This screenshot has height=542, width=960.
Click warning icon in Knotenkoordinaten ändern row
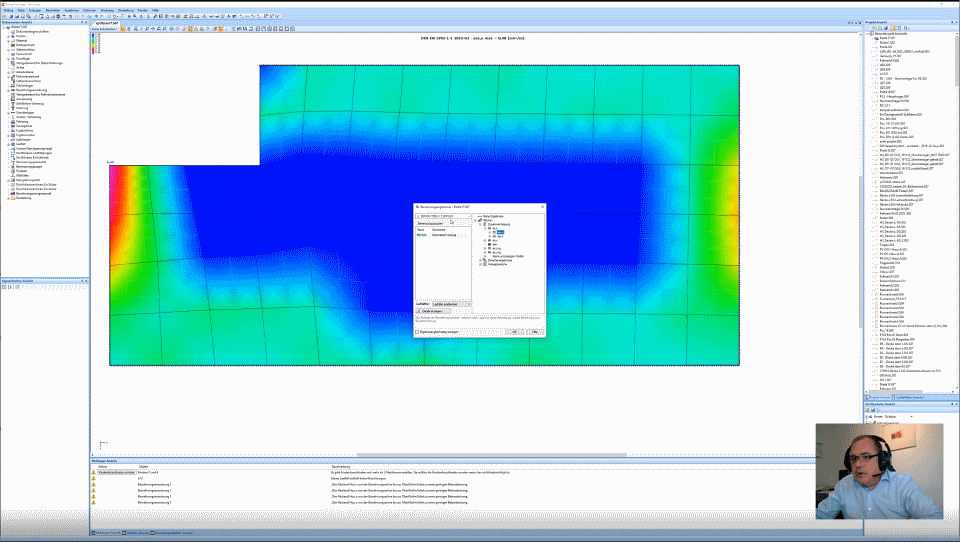[x=94, y=472]
